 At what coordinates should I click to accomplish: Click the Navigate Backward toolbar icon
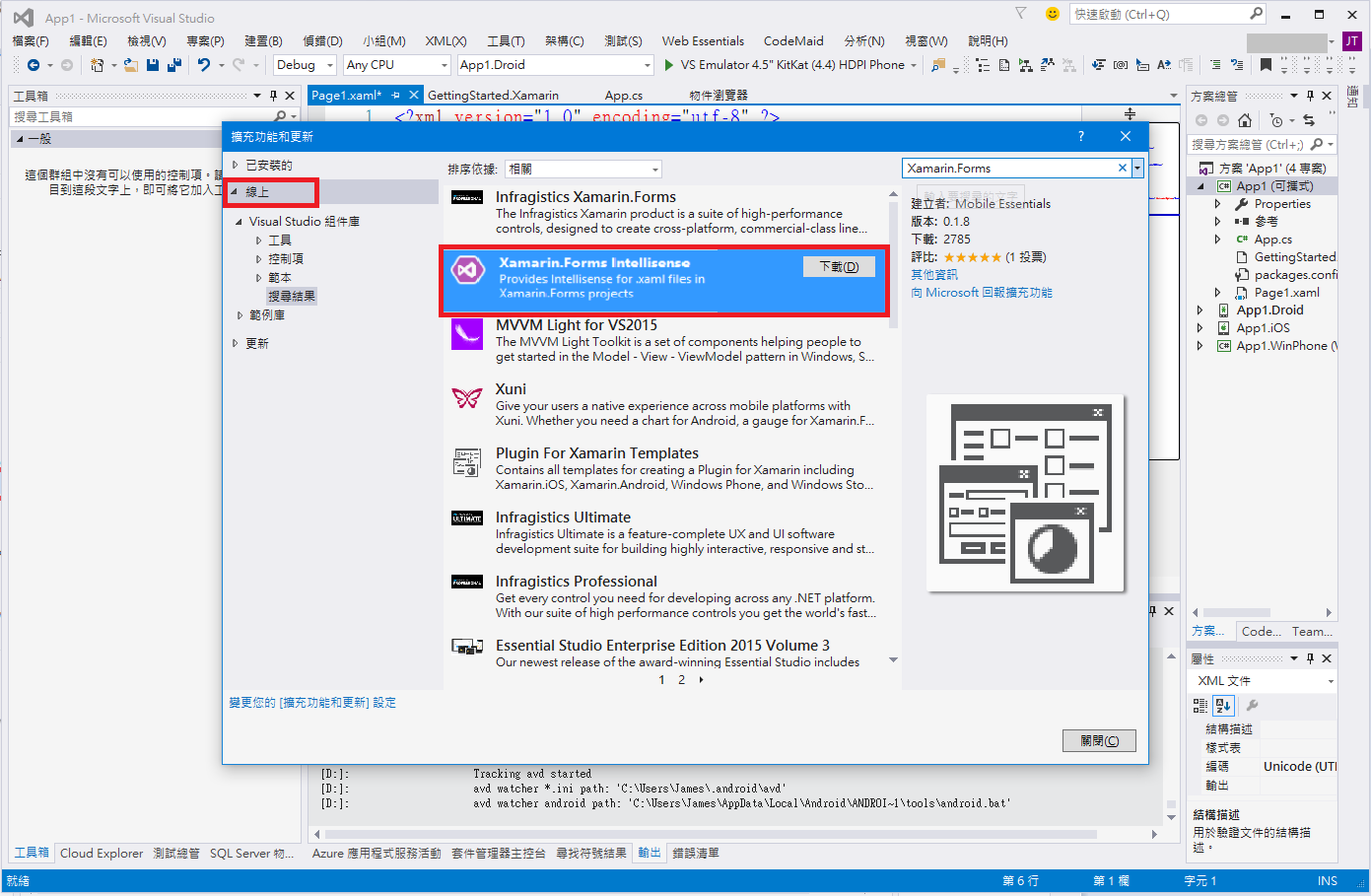pos(33,65)
